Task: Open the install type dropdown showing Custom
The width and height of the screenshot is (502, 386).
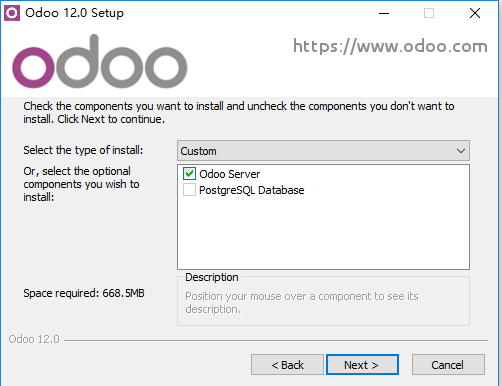Action: click(x=323, y=151)
